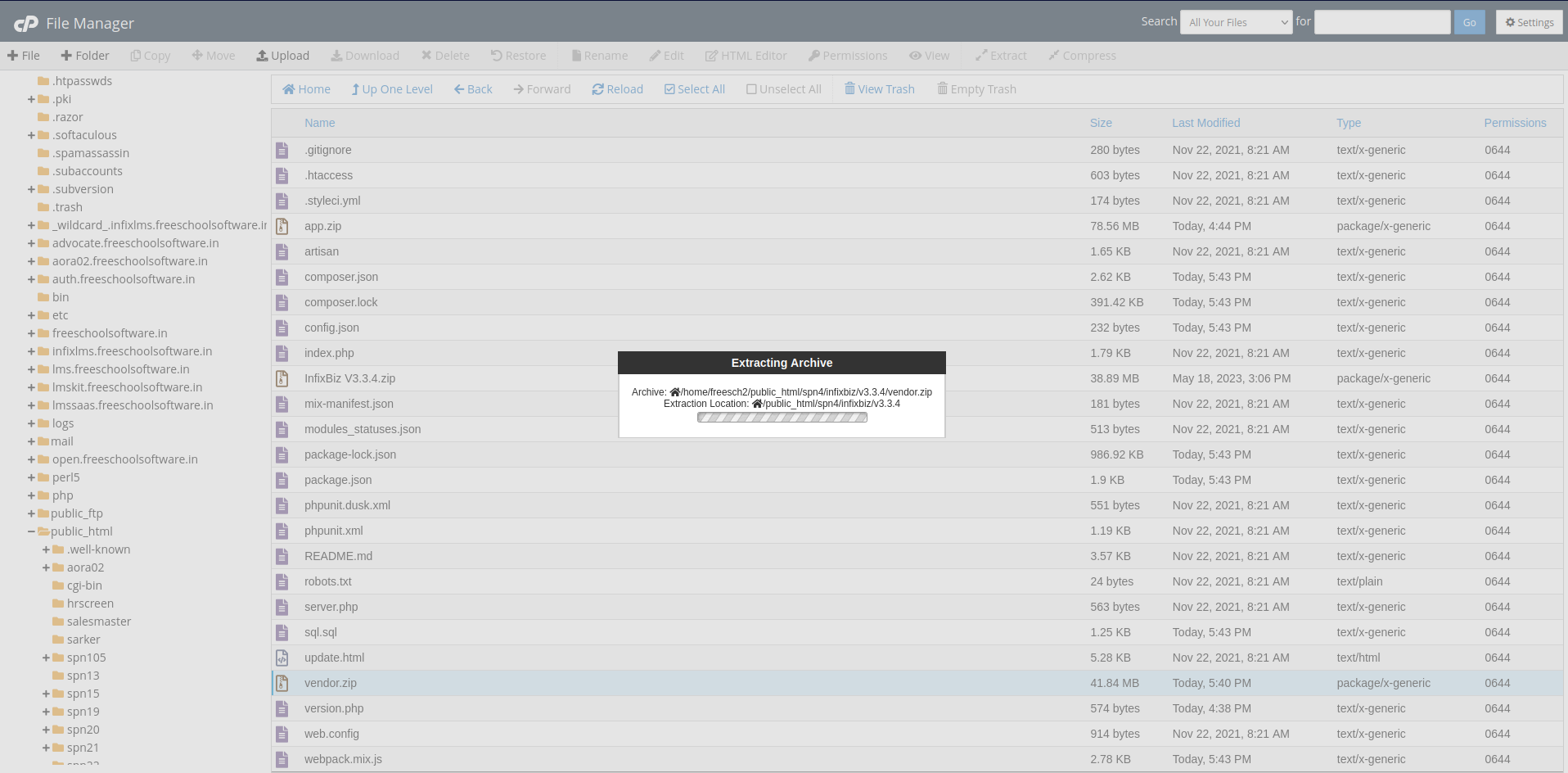Screen dimensions: 1568x773
Task: Click Unselect All checkbox
Action: [751, 89]
